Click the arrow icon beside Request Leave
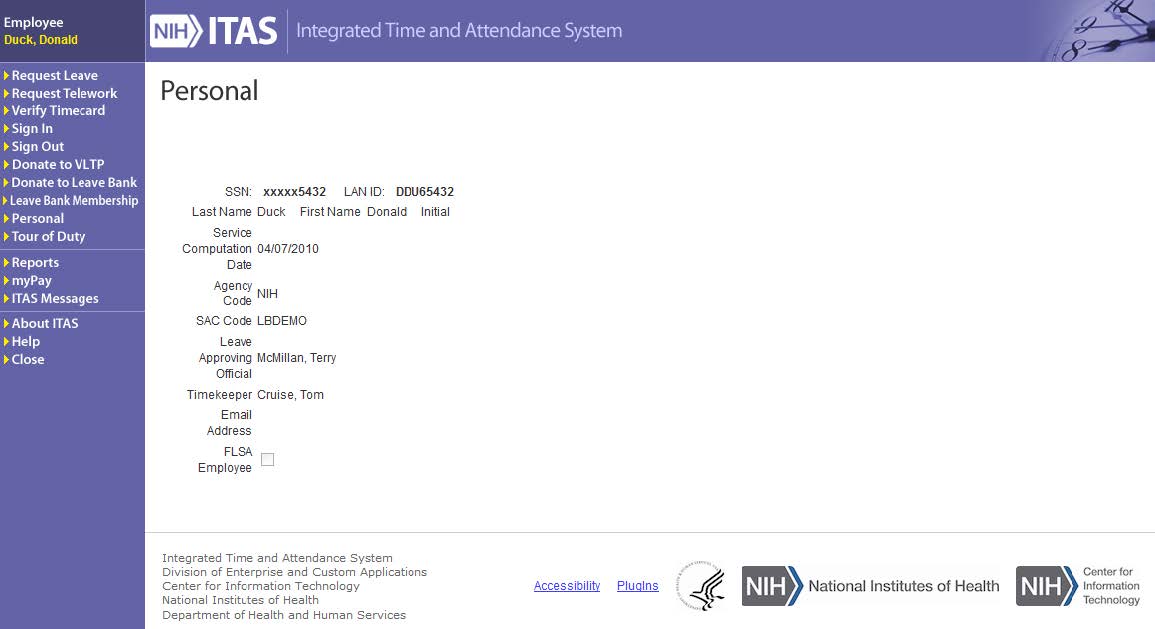 [6, 75]
